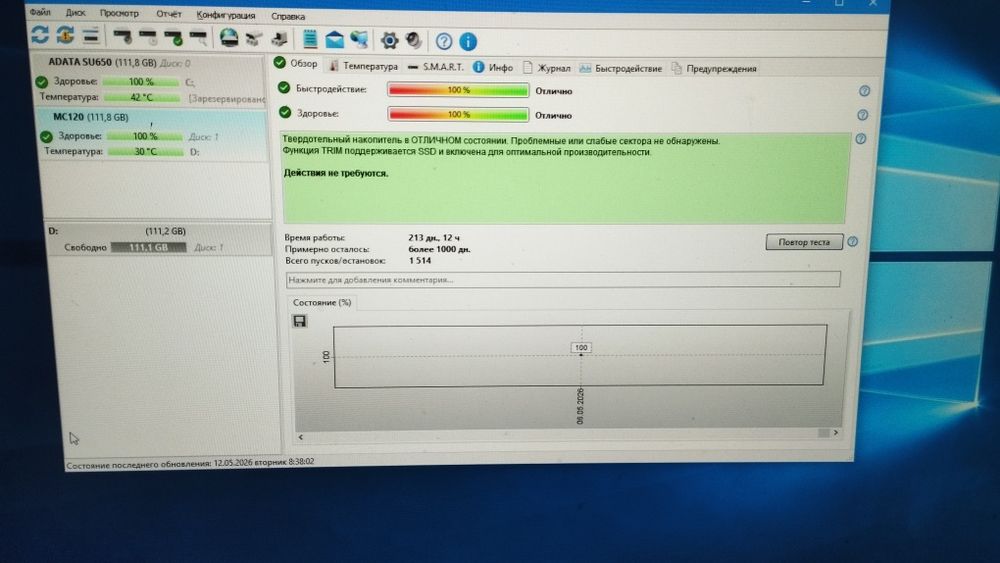Click the horizontal lines panel toolbar icon

click(x=91, y=35)
